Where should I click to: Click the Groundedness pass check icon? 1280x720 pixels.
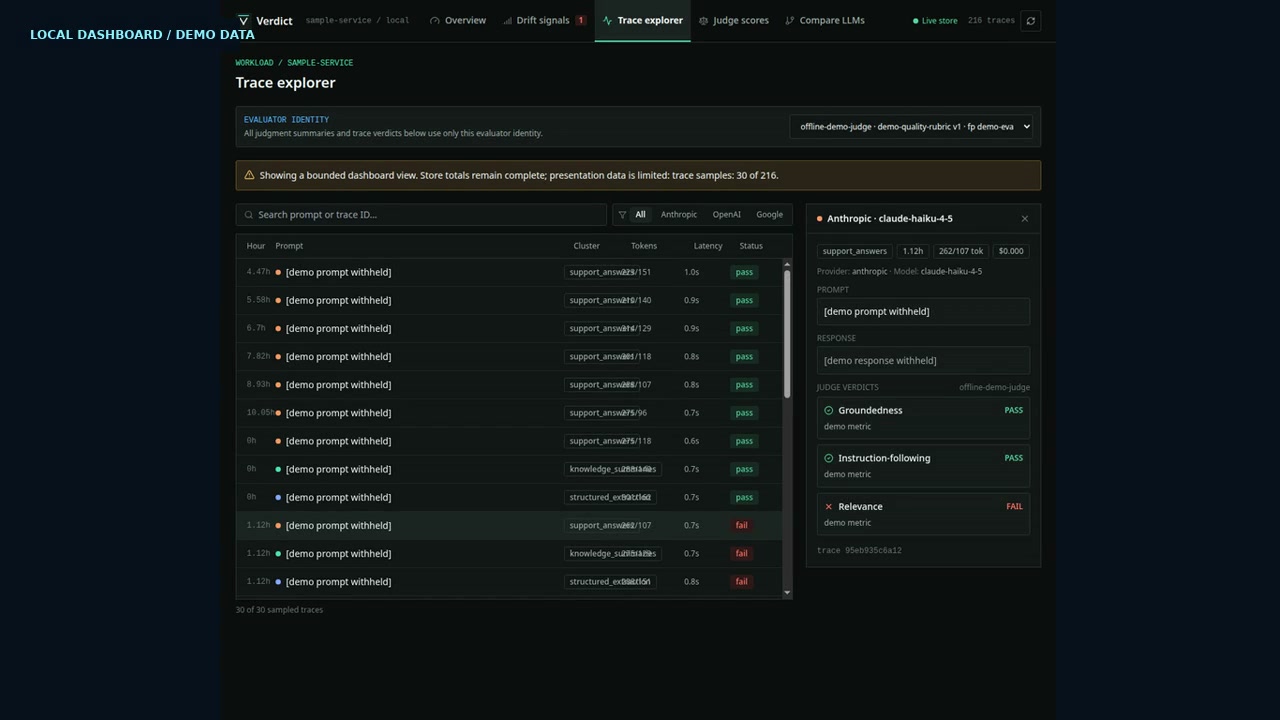pos(828,411)
